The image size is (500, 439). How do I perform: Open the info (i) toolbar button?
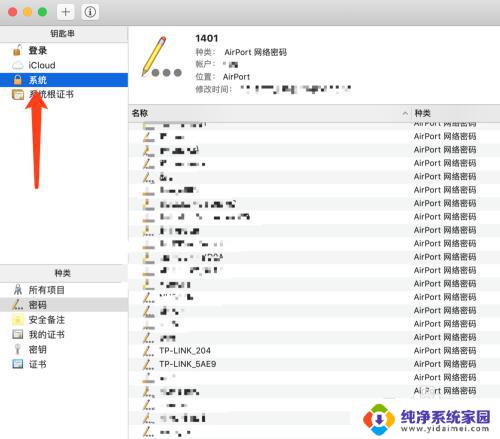[90, 12]
